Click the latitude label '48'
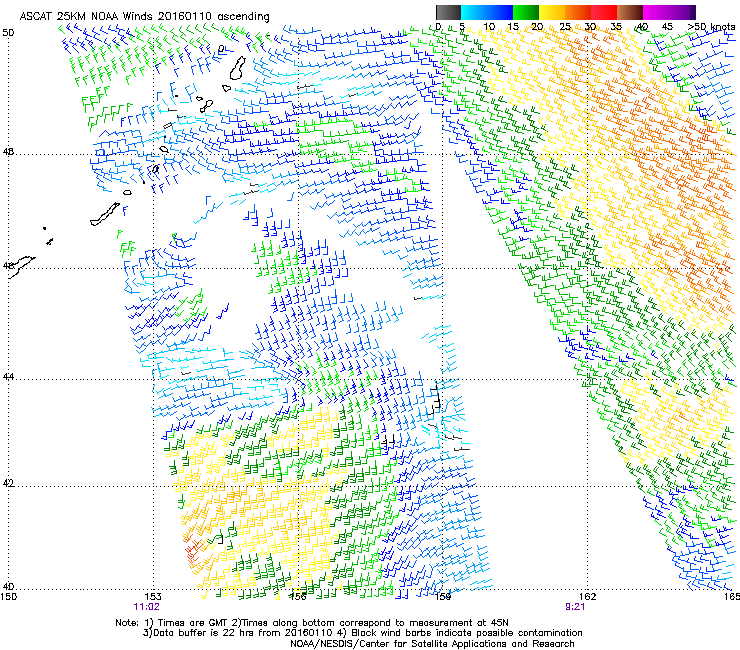 (x=8, y=152)
